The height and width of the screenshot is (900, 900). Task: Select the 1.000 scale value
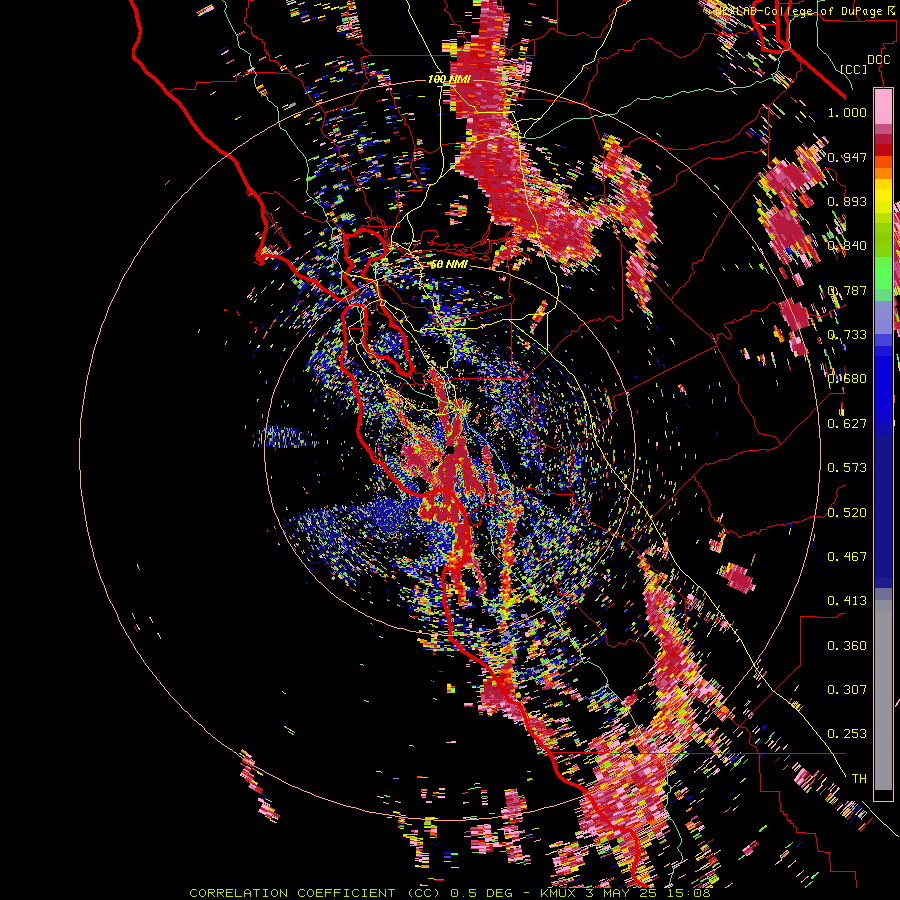point(847,112)
